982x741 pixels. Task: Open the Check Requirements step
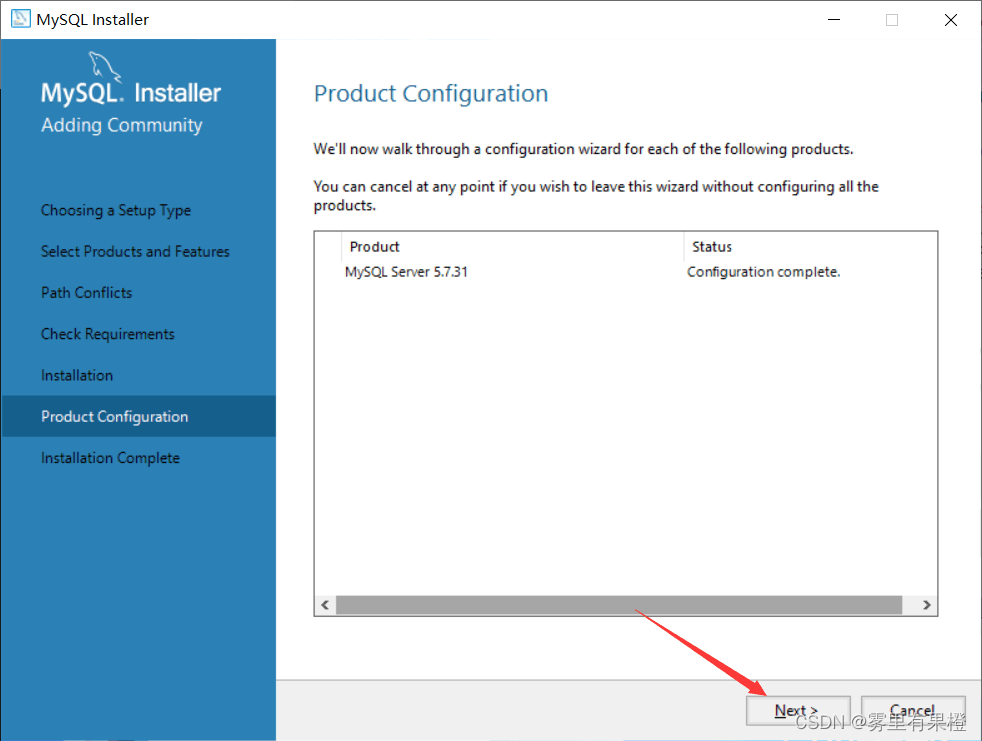[108, 334]
